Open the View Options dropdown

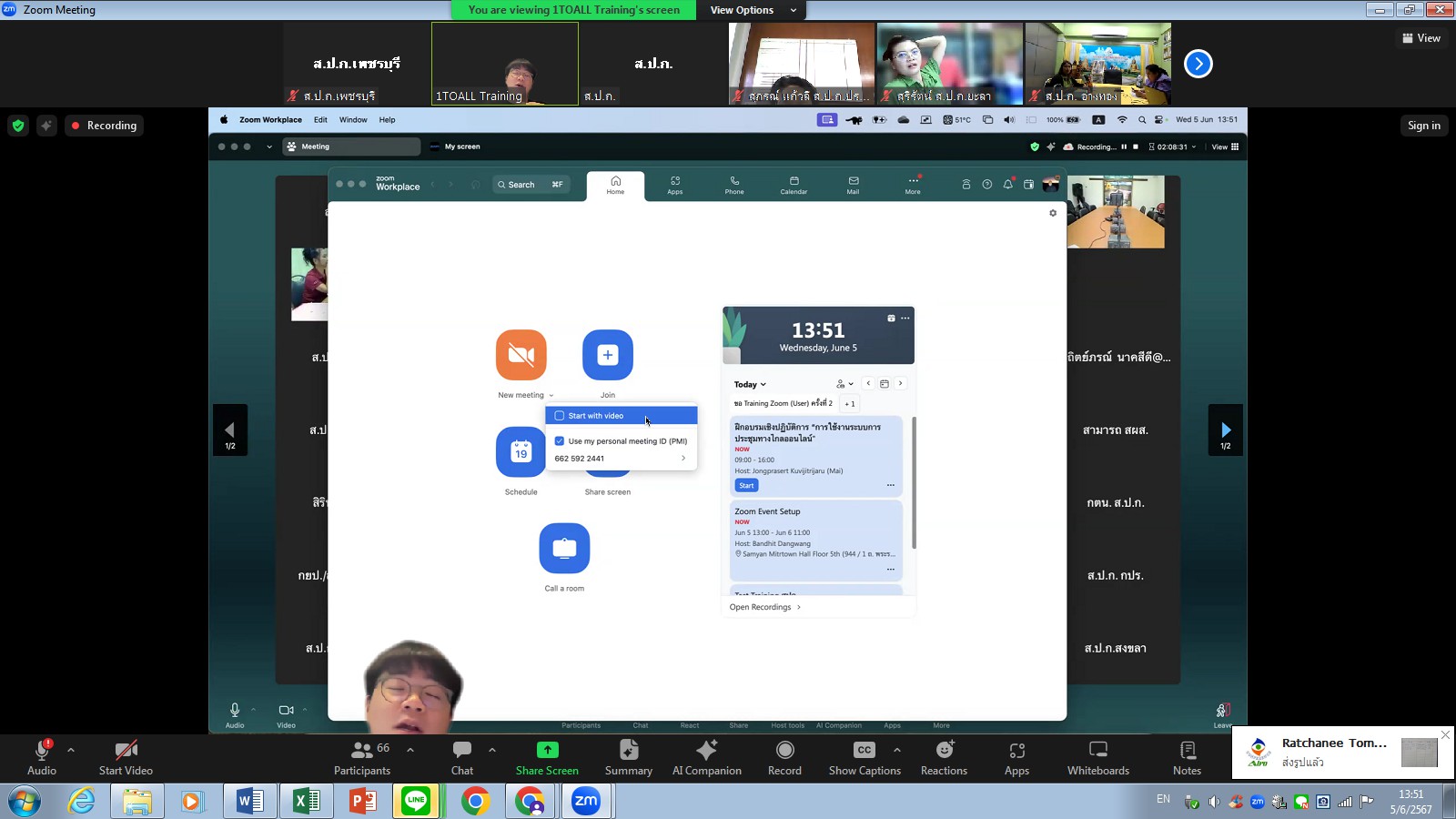click(x=752, y=10)
